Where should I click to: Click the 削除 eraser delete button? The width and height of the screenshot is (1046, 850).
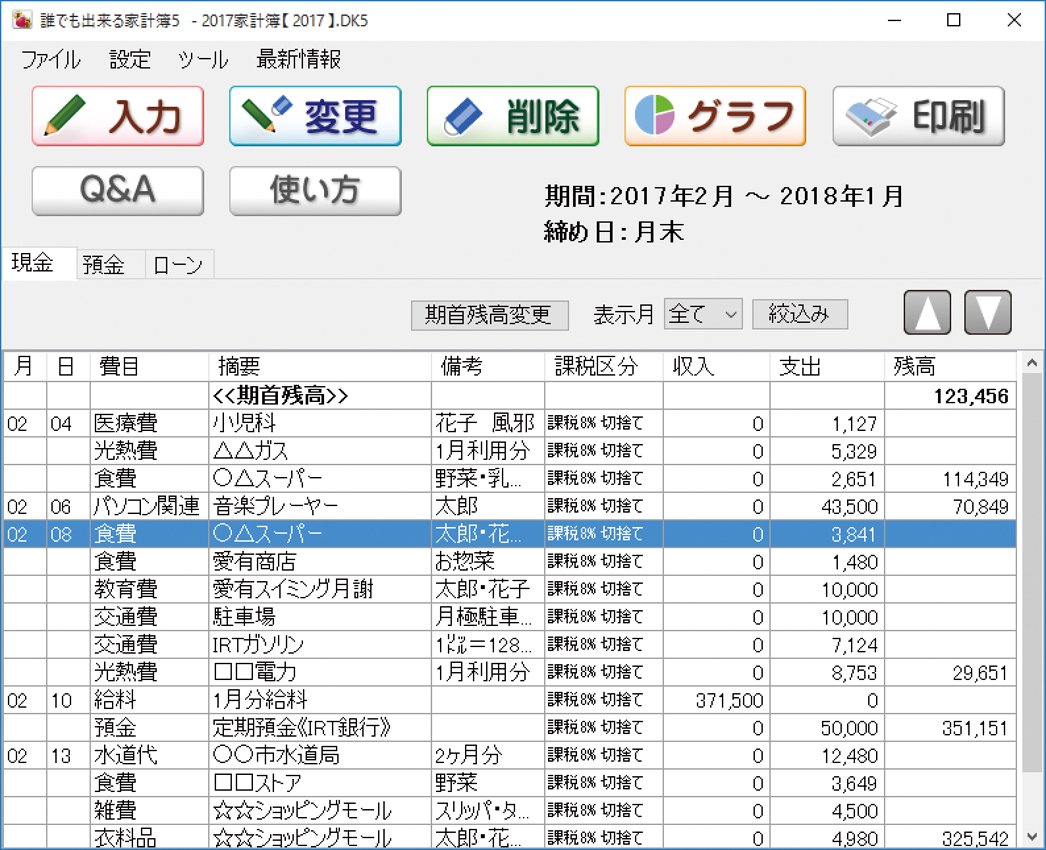click(512, 116)
